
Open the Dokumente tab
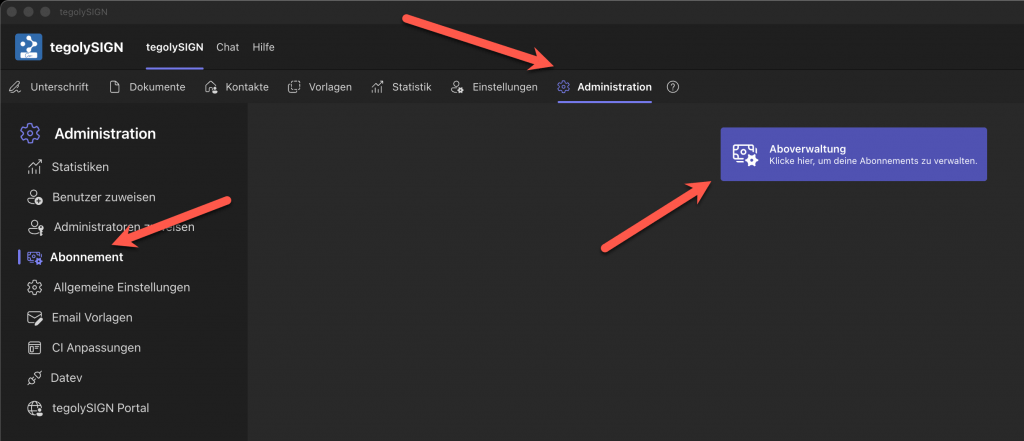(147, 87)
